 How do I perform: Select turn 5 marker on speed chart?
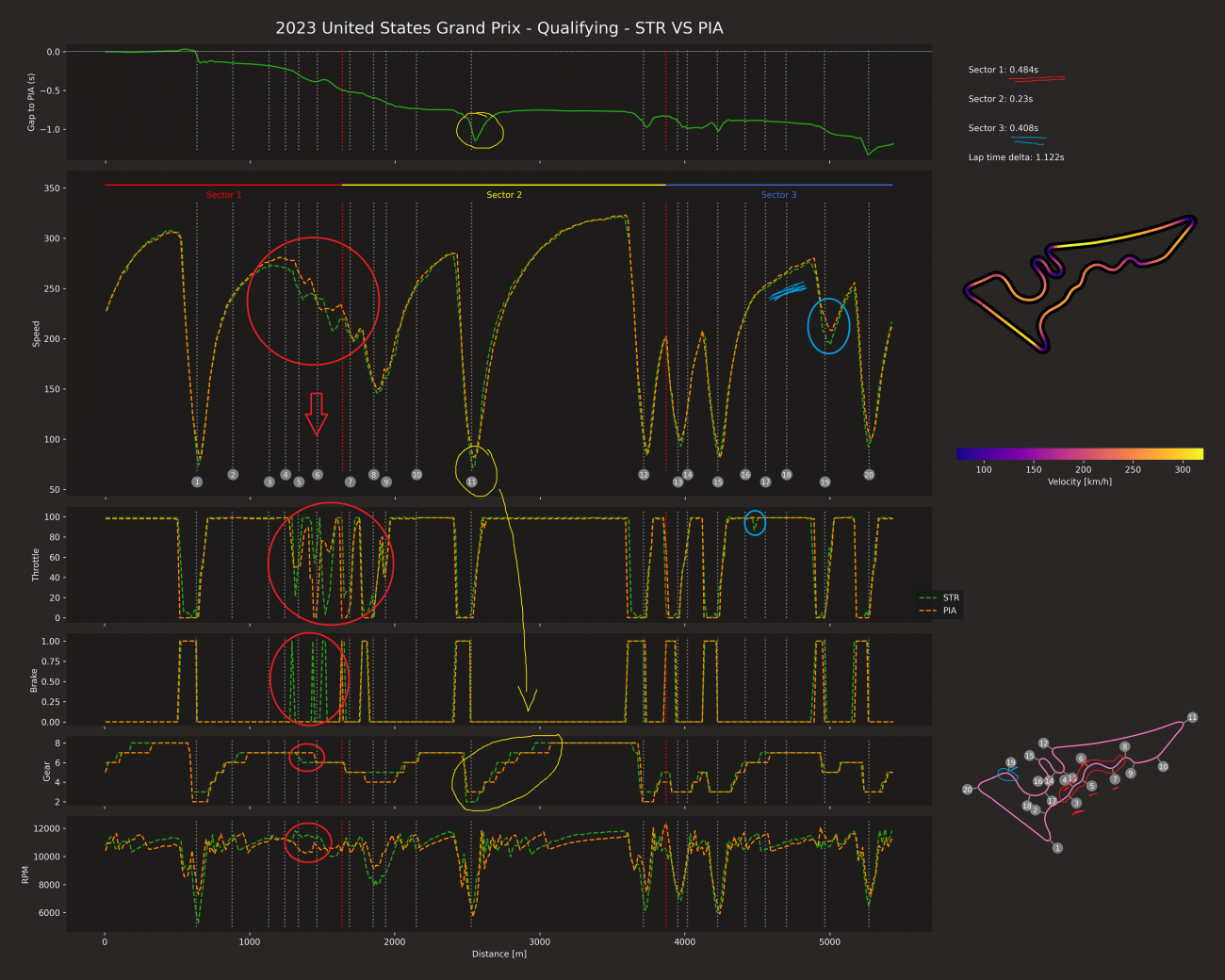[x=299, y=482]
